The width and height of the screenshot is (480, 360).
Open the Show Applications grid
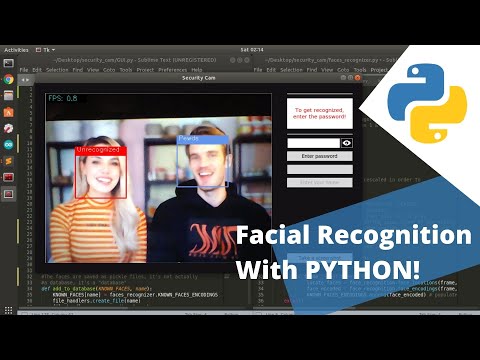8,310
